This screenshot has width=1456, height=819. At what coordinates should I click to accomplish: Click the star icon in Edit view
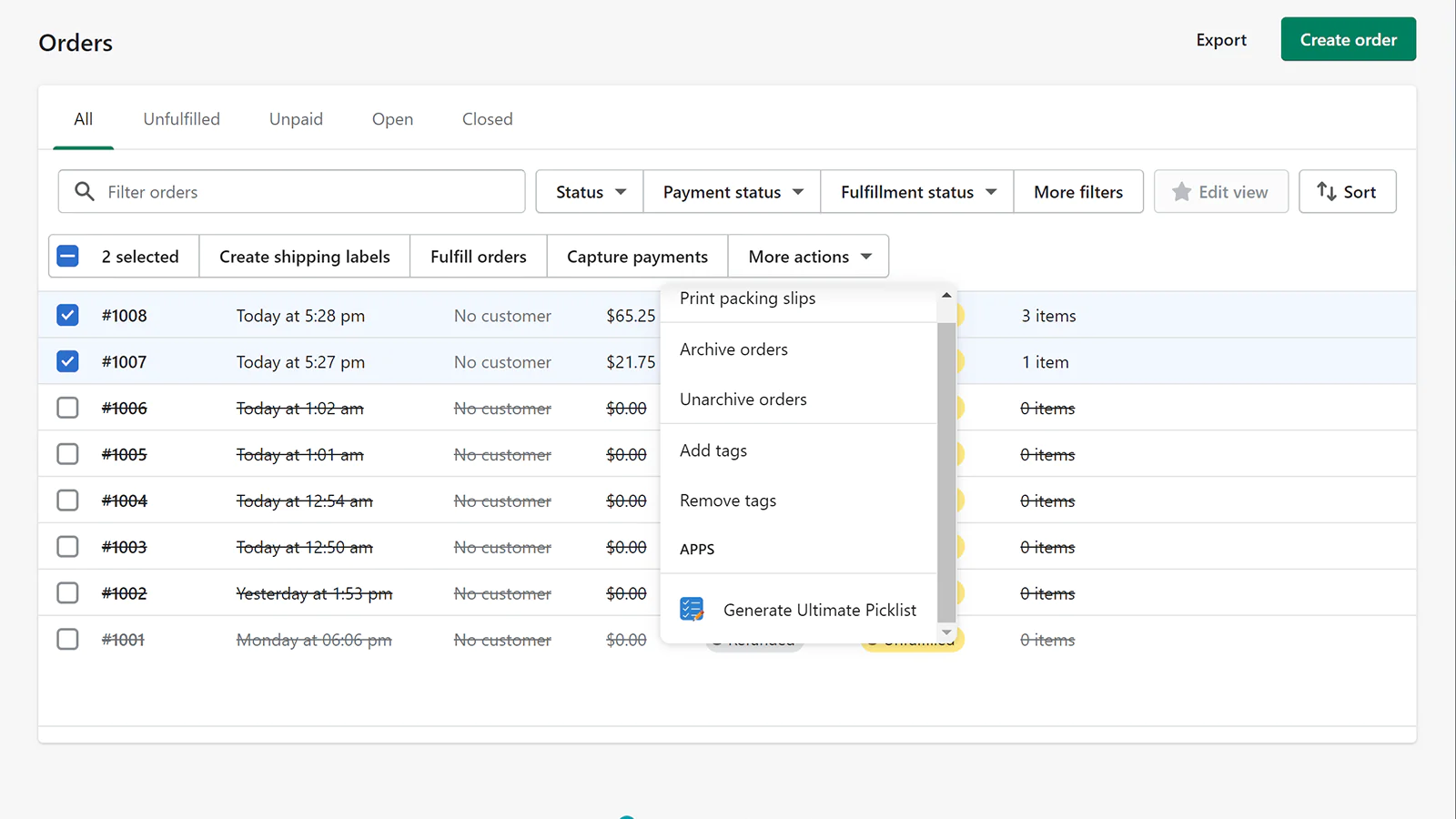click(1181, 192)
